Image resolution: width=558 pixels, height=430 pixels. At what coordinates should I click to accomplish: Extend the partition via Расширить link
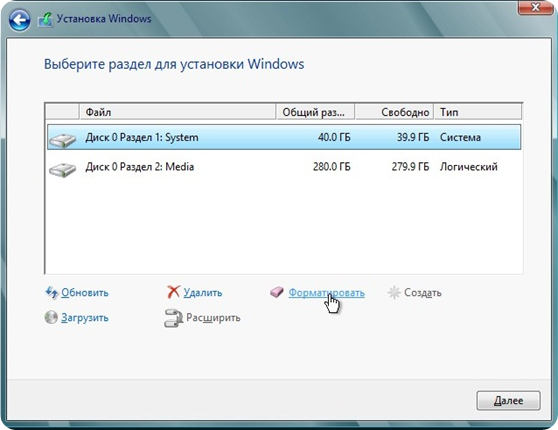pyautogui.click(x=213, y=318)
